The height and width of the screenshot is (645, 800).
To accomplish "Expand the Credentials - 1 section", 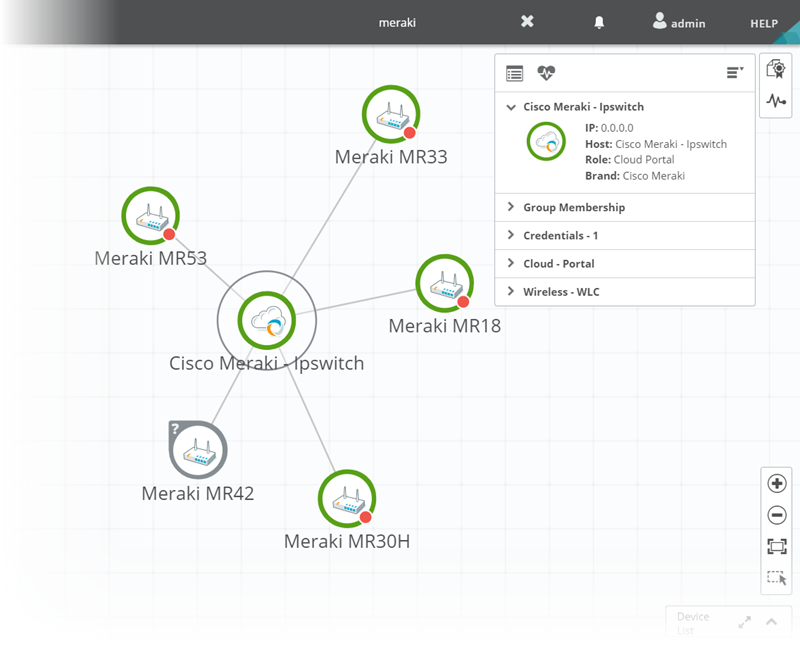I will 560,235.
